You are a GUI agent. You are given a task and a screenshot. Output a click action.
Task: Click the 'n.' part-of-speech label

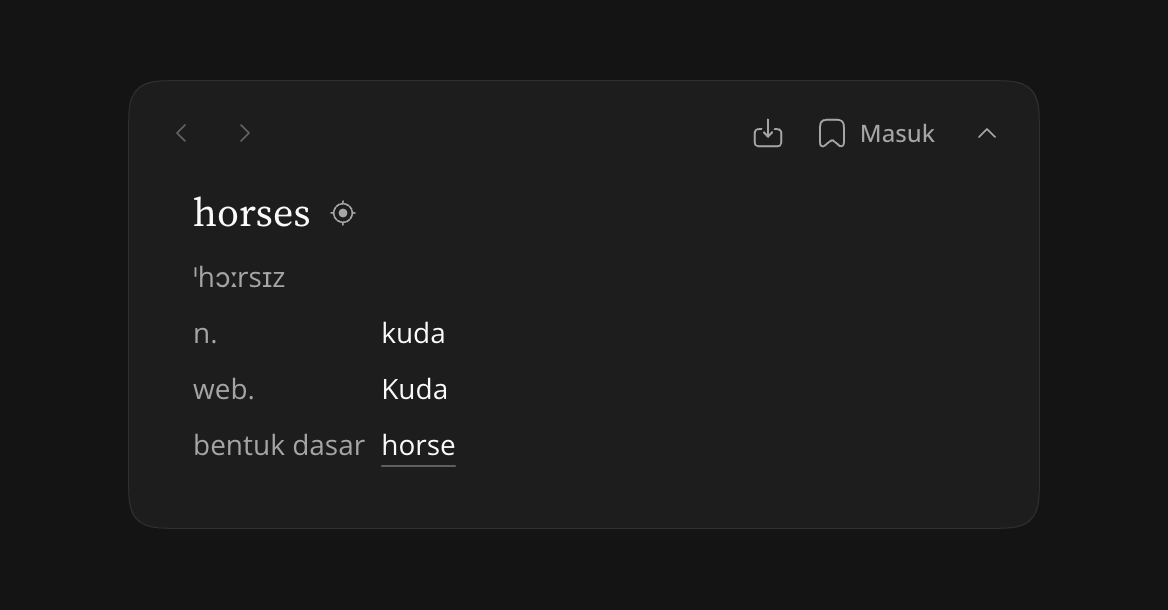pyautogui.click(x=205, y=334)
